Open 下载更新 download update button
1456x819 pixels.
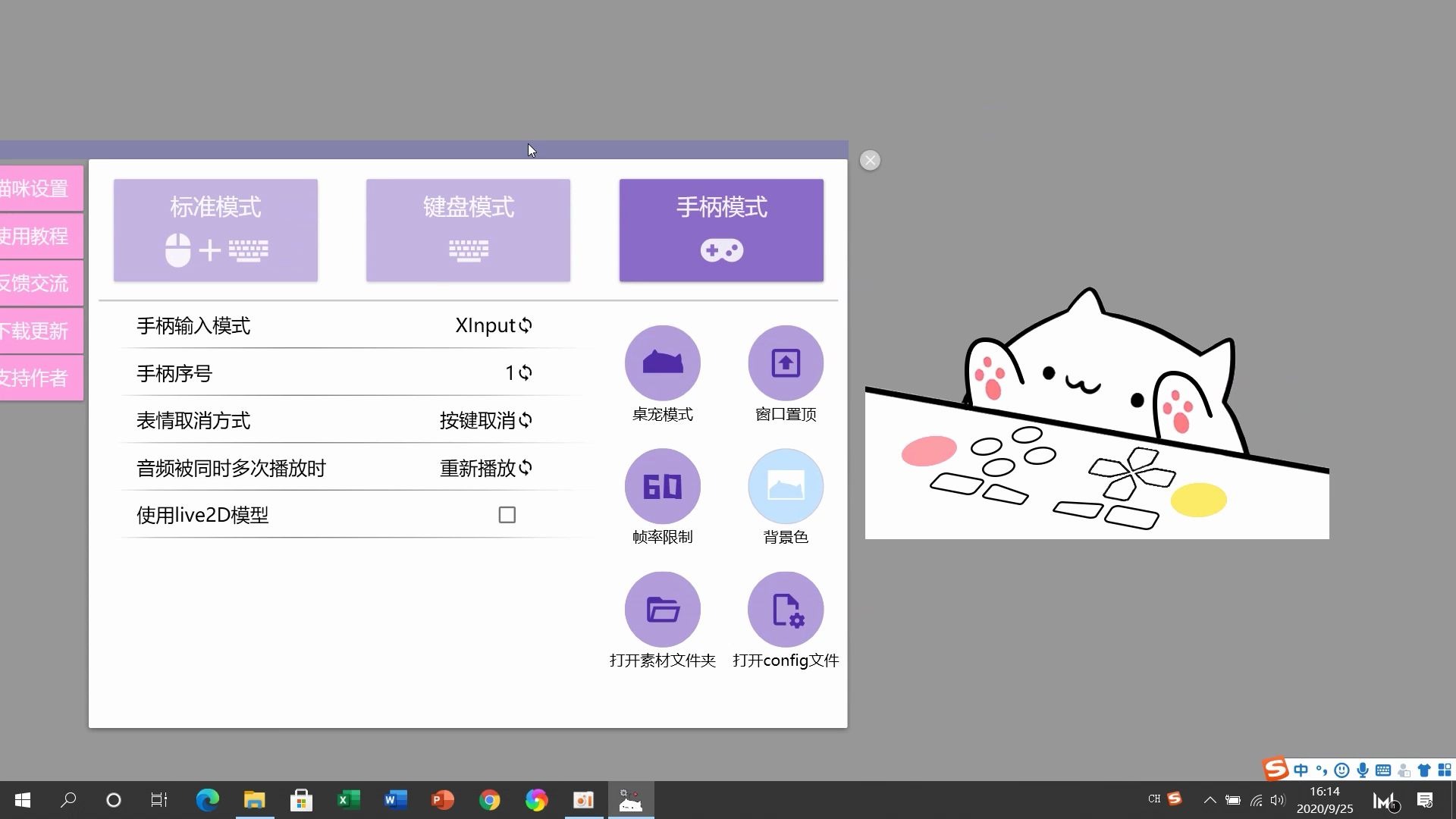pos(41,331)
